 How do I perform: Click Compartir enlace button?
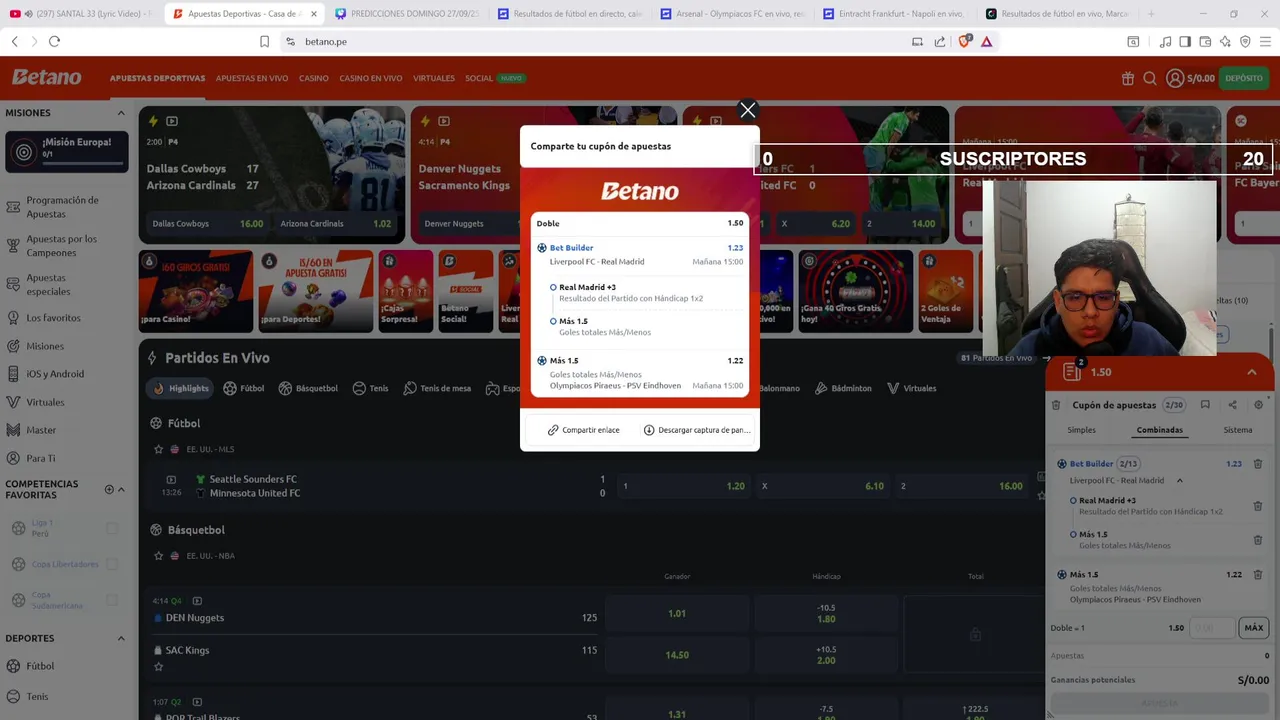[x=583, y=430]
